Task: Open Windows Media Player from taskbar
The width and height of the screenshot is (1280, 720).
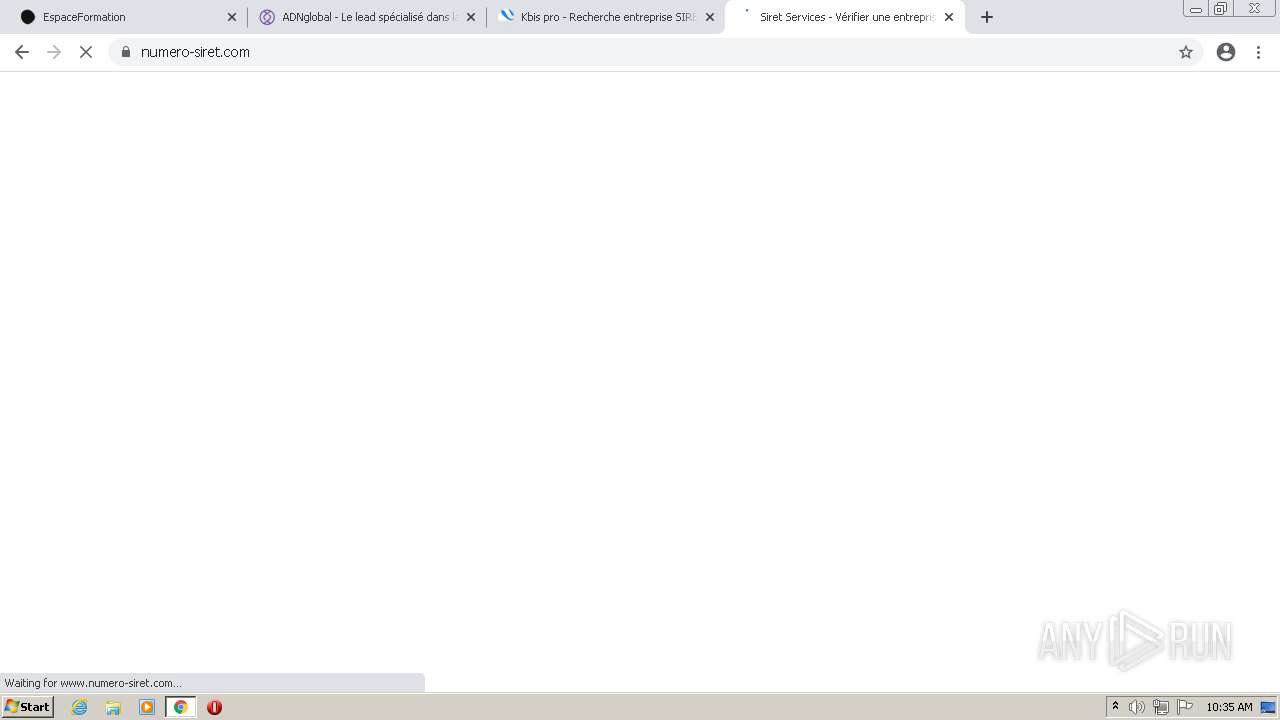Action: [147, 707]
